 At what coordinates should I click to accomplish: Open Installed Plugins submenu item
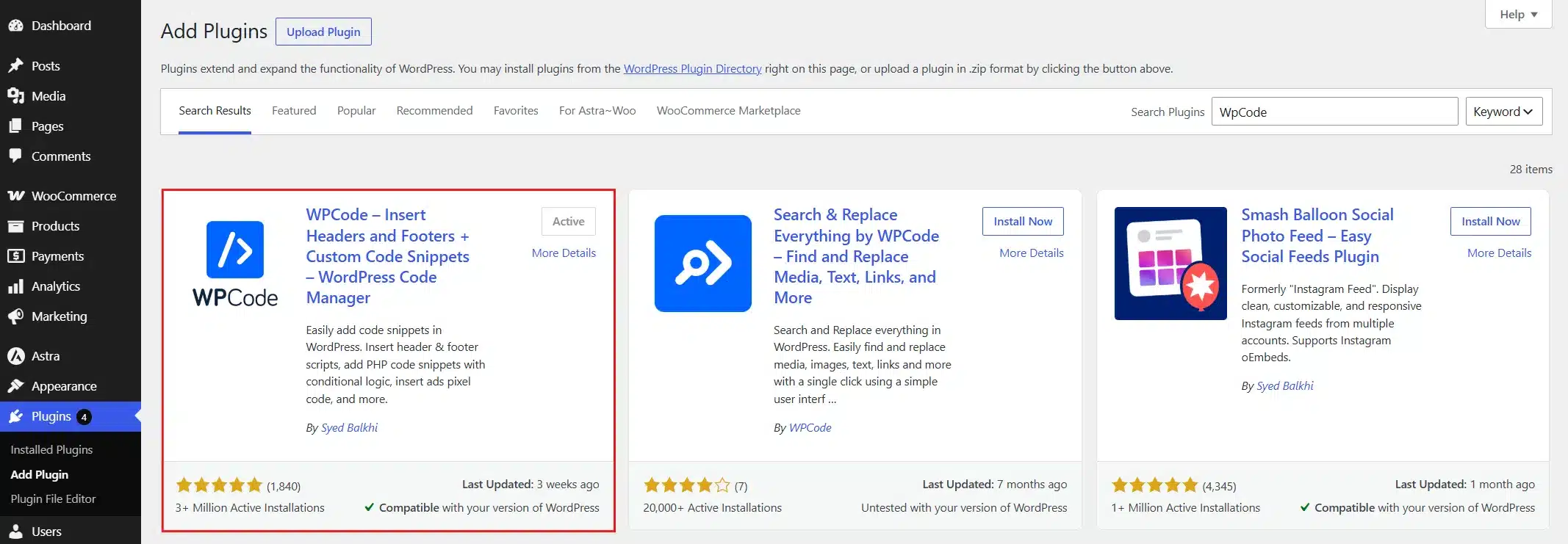51,449
